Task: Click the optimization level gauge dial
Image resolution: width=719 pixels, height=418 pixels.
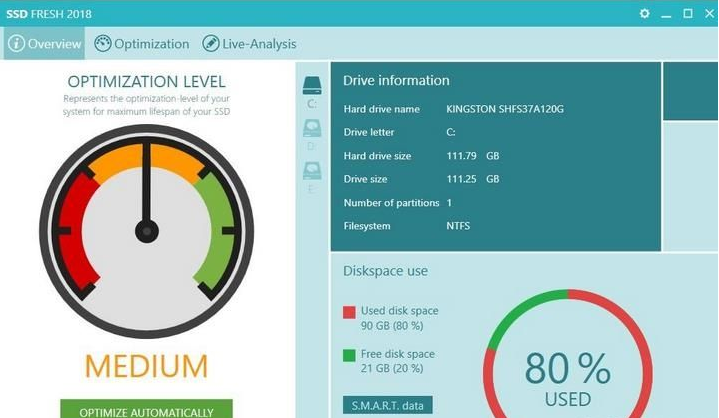Action: [147, 231]
